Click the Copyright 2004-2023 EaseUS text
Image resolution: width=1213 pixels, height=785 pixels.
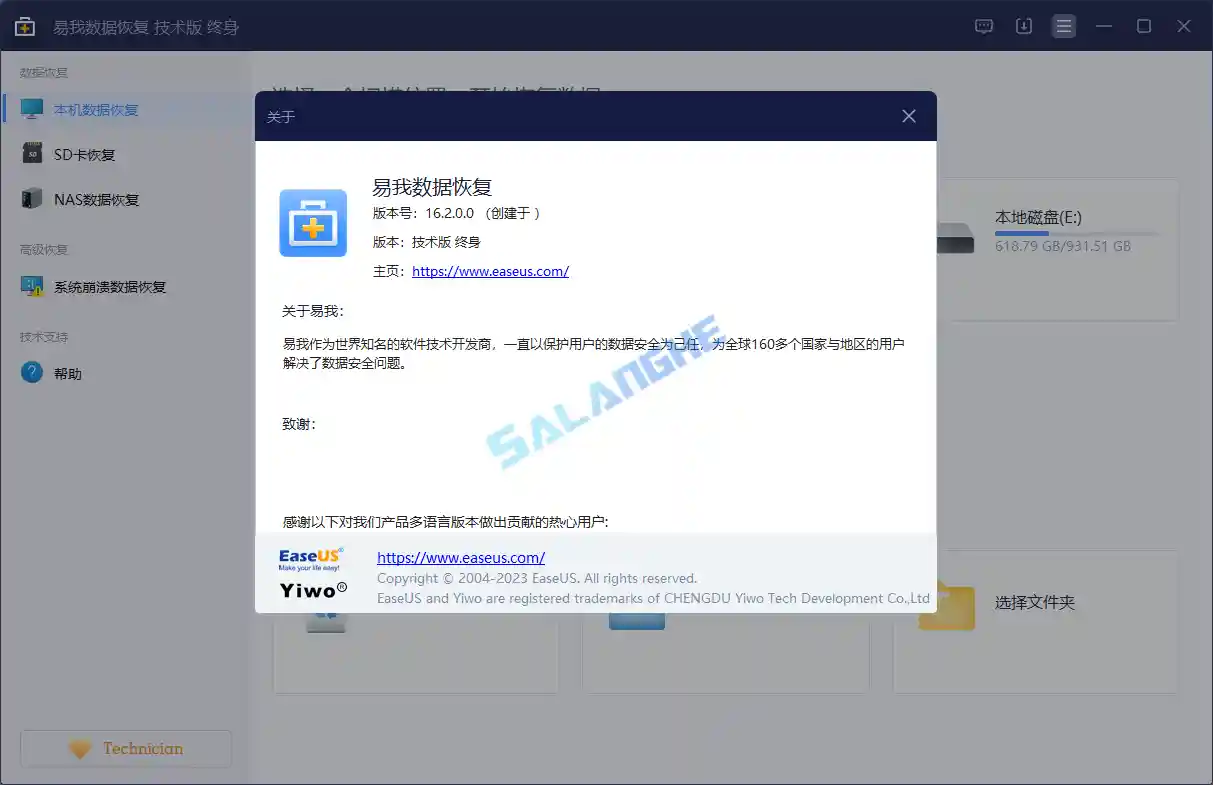point(537,578)
